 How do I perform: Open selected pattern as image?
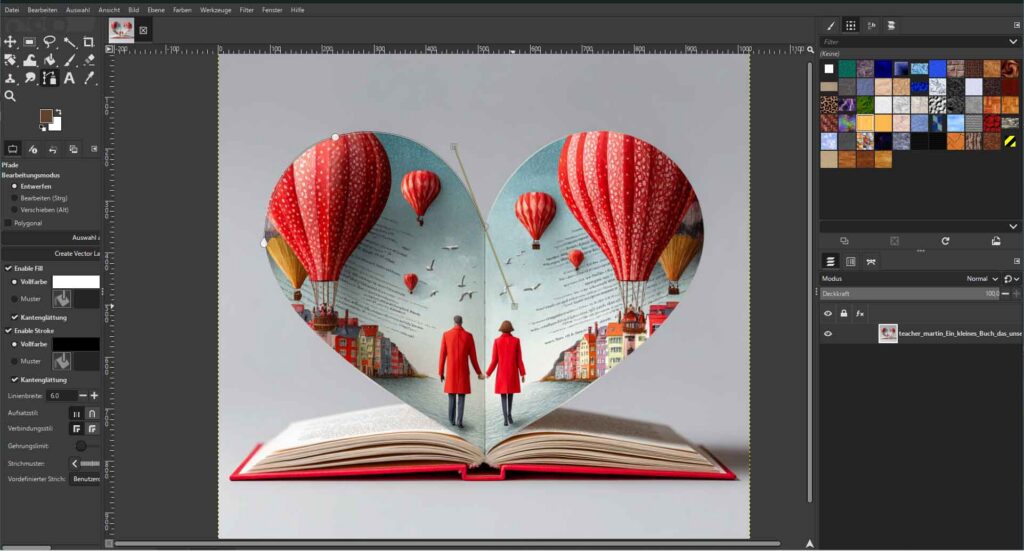995,241
